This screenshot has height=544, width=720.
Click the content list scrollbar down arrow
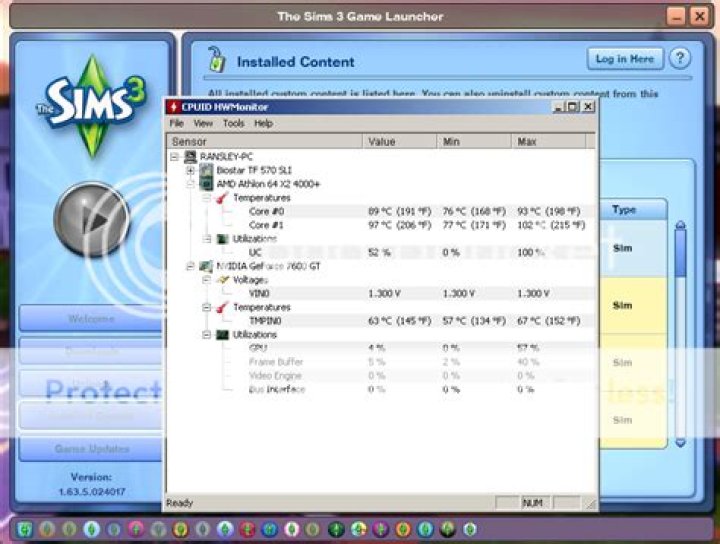tap(680, 441)
